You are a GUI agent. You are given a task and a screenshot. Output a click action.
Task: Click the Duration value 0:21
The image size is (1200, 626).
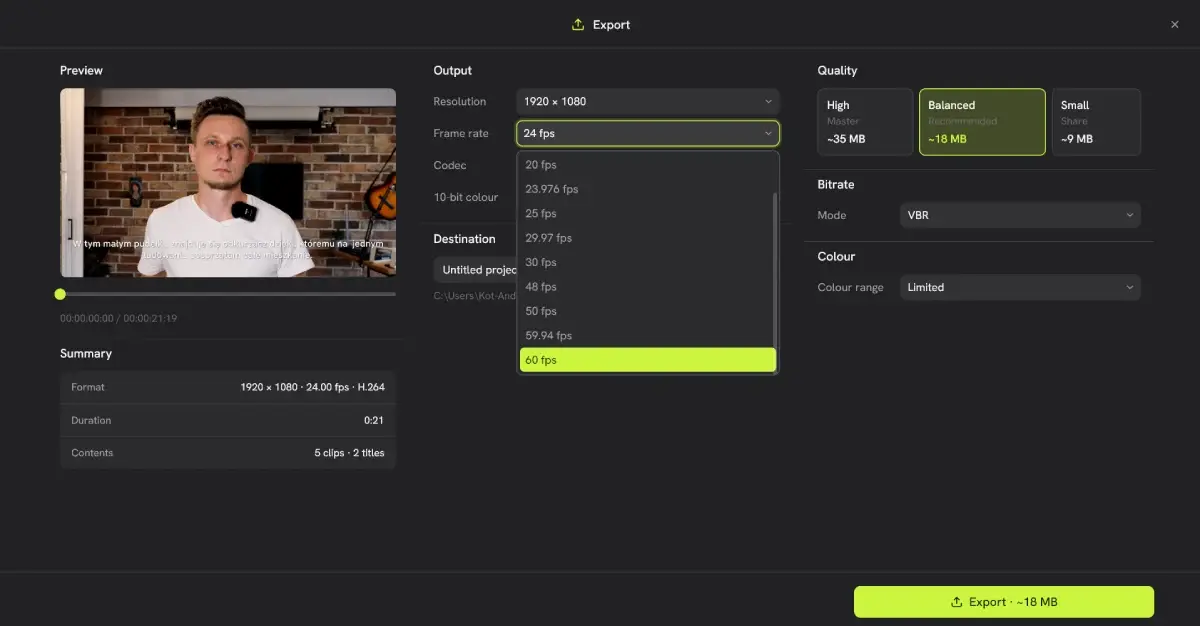point(374,420)
